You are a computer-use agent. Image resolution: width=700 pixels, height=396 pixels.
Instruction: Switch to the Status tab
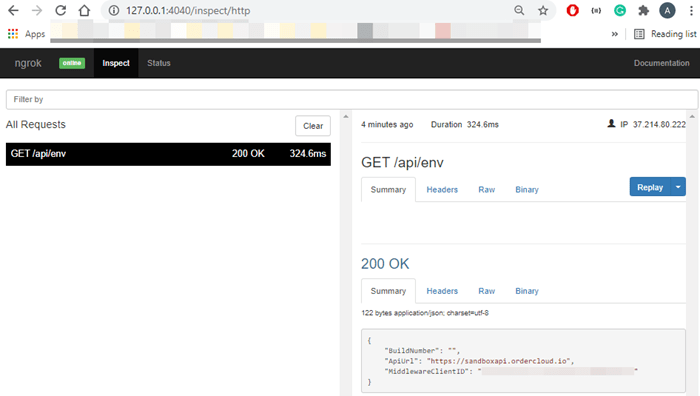(159, 63)
